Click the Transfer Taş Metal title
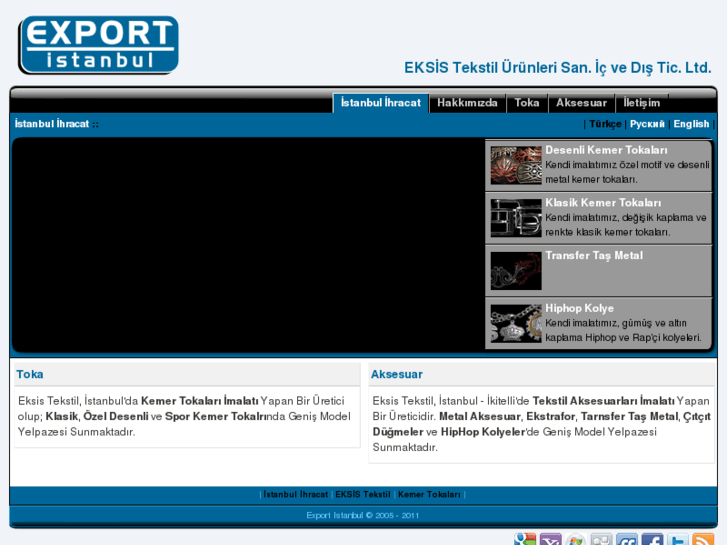This screenshot has width=727, height=545. [x=594, y=256]
